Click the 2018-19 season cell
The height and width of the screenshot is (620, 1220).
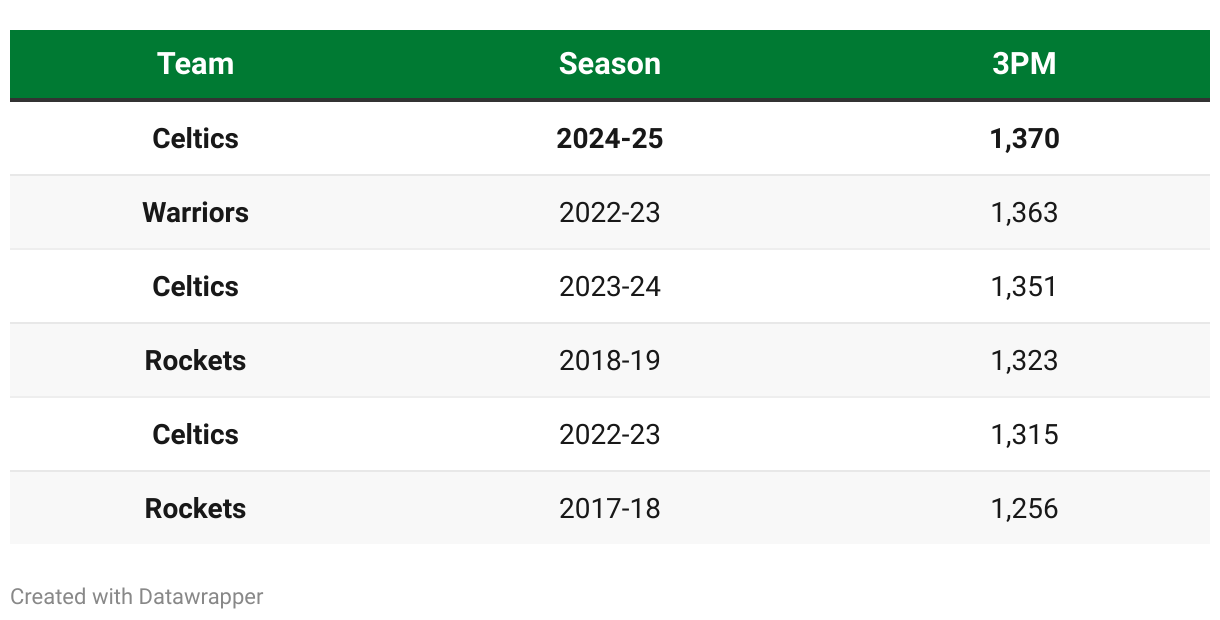coord(609,360)
